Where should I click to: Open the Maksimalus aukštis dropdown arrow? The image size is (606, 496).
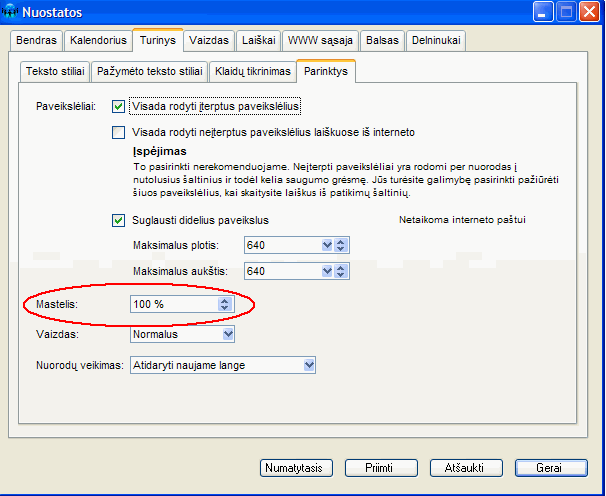(x=326, y=271)
